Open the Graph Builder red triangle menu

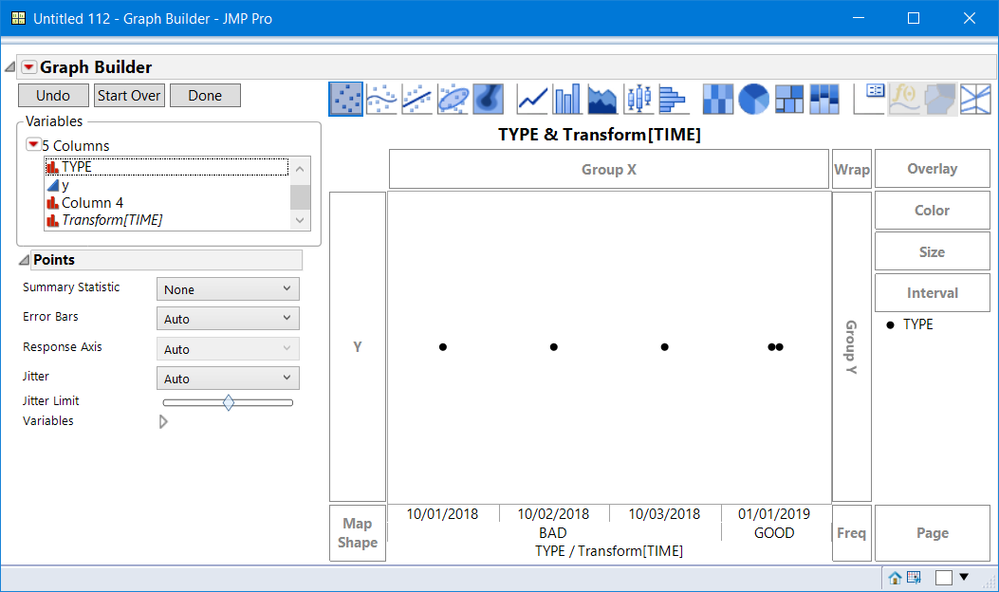[29, 67]
